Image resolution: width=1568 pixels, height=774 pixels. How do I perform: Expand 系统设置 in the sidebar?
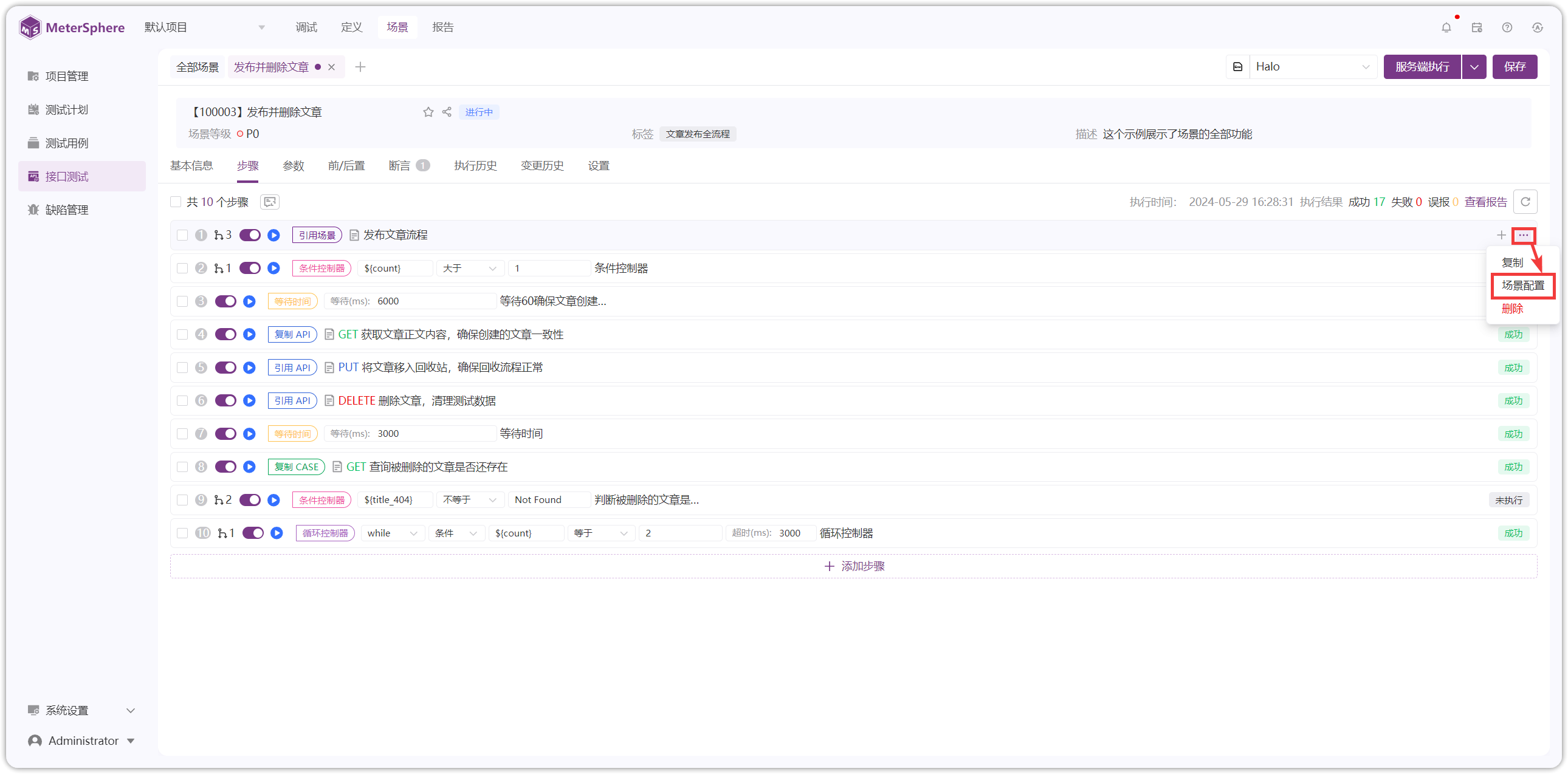[x=82, y=710]
